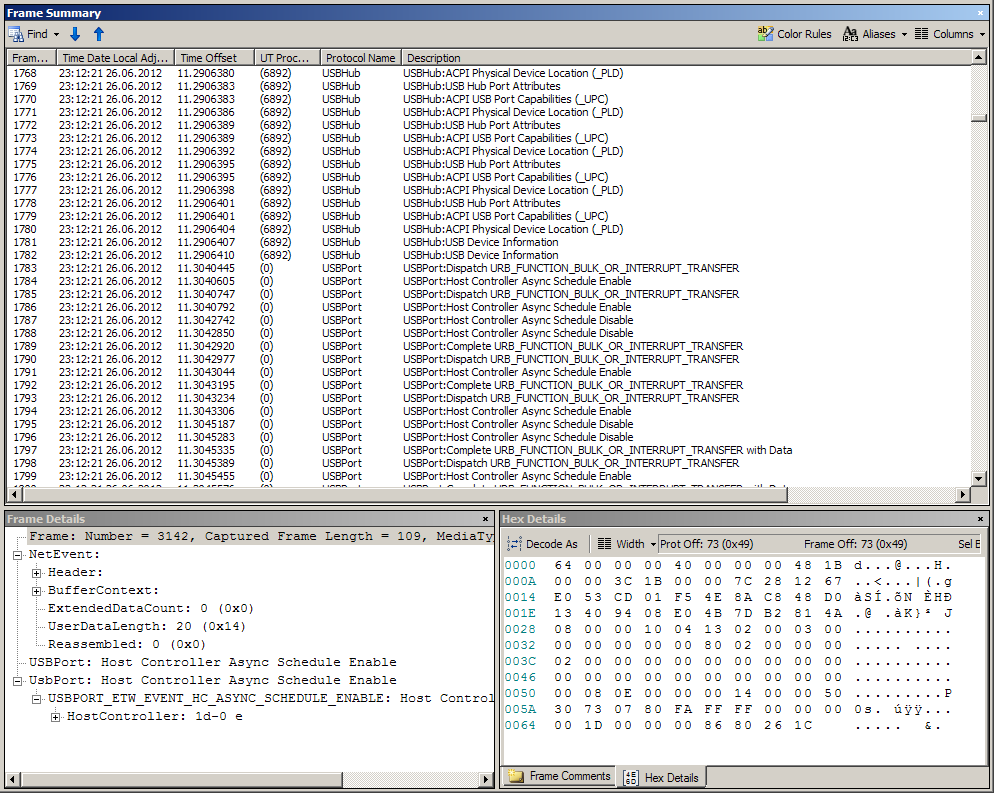Select UserDataLength: 20 field
994x793 pixels.
pos(146,626)
